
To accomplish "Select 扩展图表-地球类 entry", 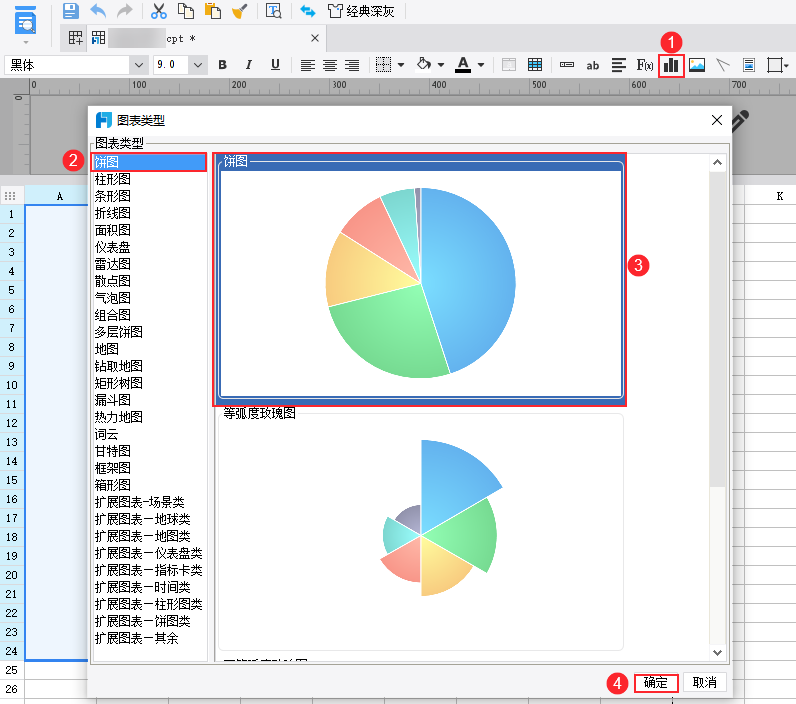I will [x=143, y=519].
